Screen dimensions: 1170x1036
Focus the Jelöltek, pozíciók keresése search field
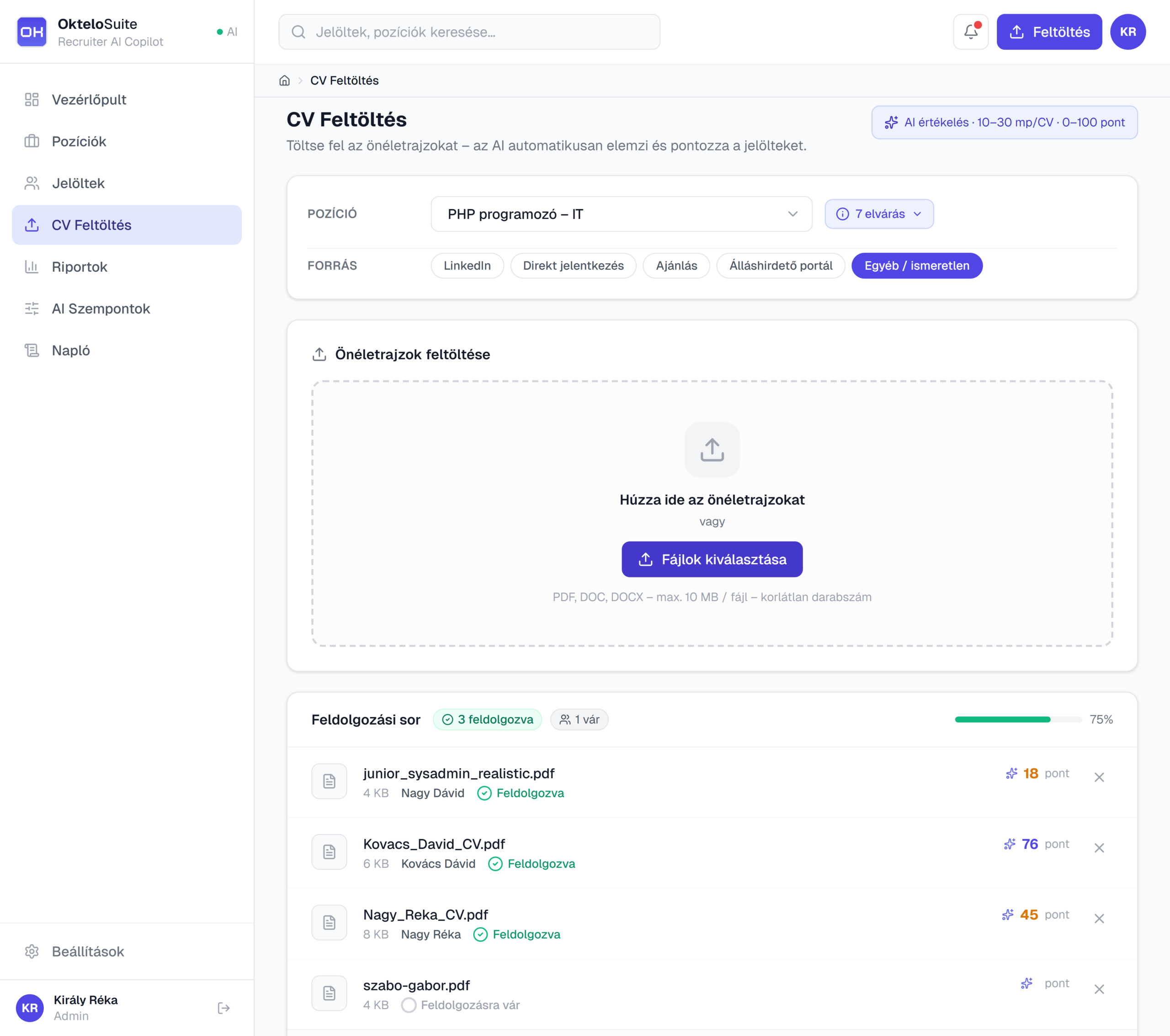[469, 32]
